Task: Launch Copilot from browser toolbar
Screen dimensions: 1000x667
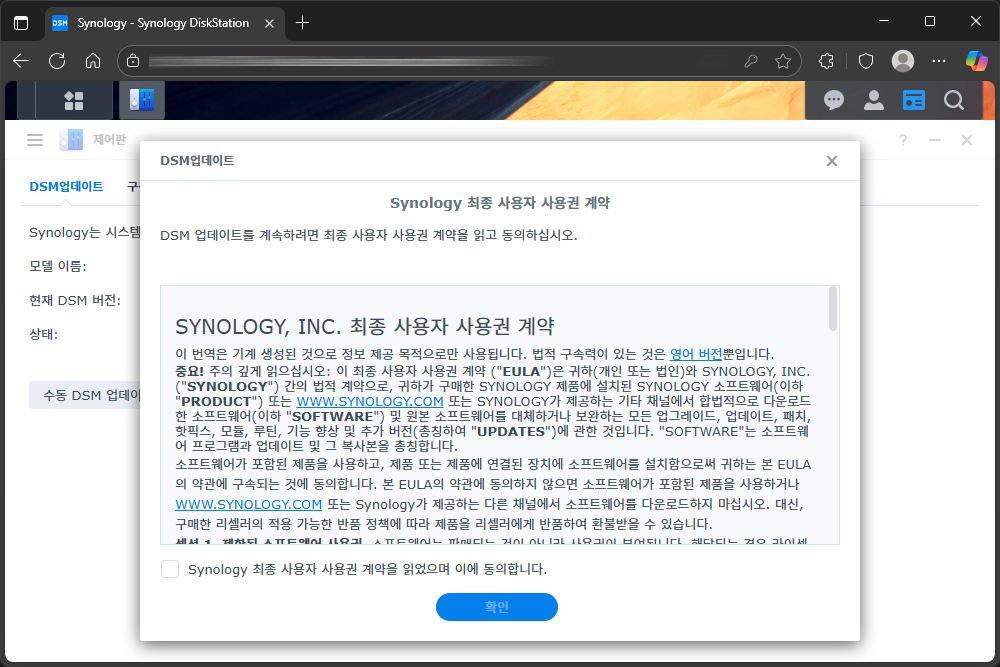Action: tap(976, 61)
